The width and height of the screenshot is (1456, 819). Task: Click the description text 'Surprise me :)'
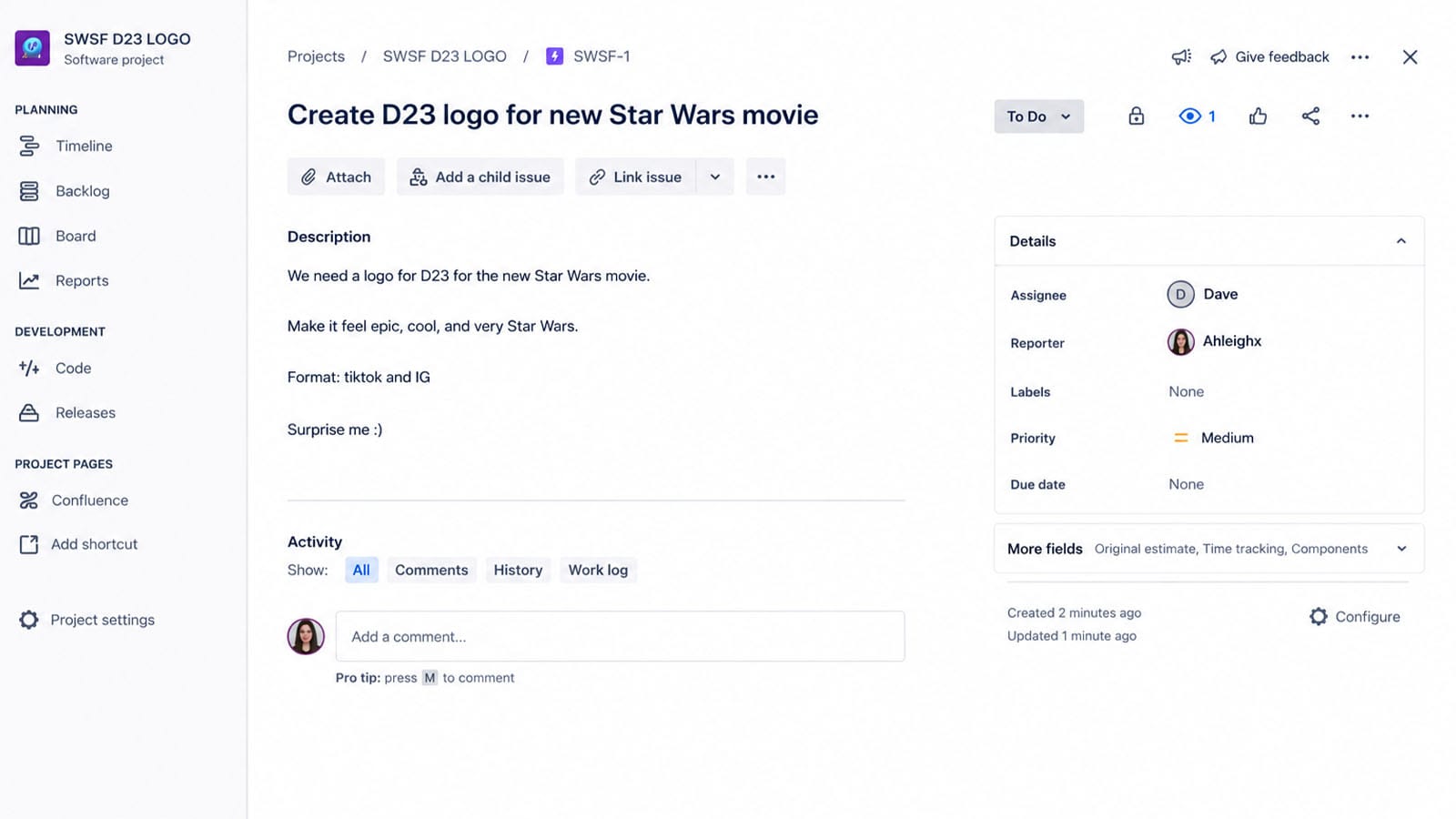(x=335, y=430)
